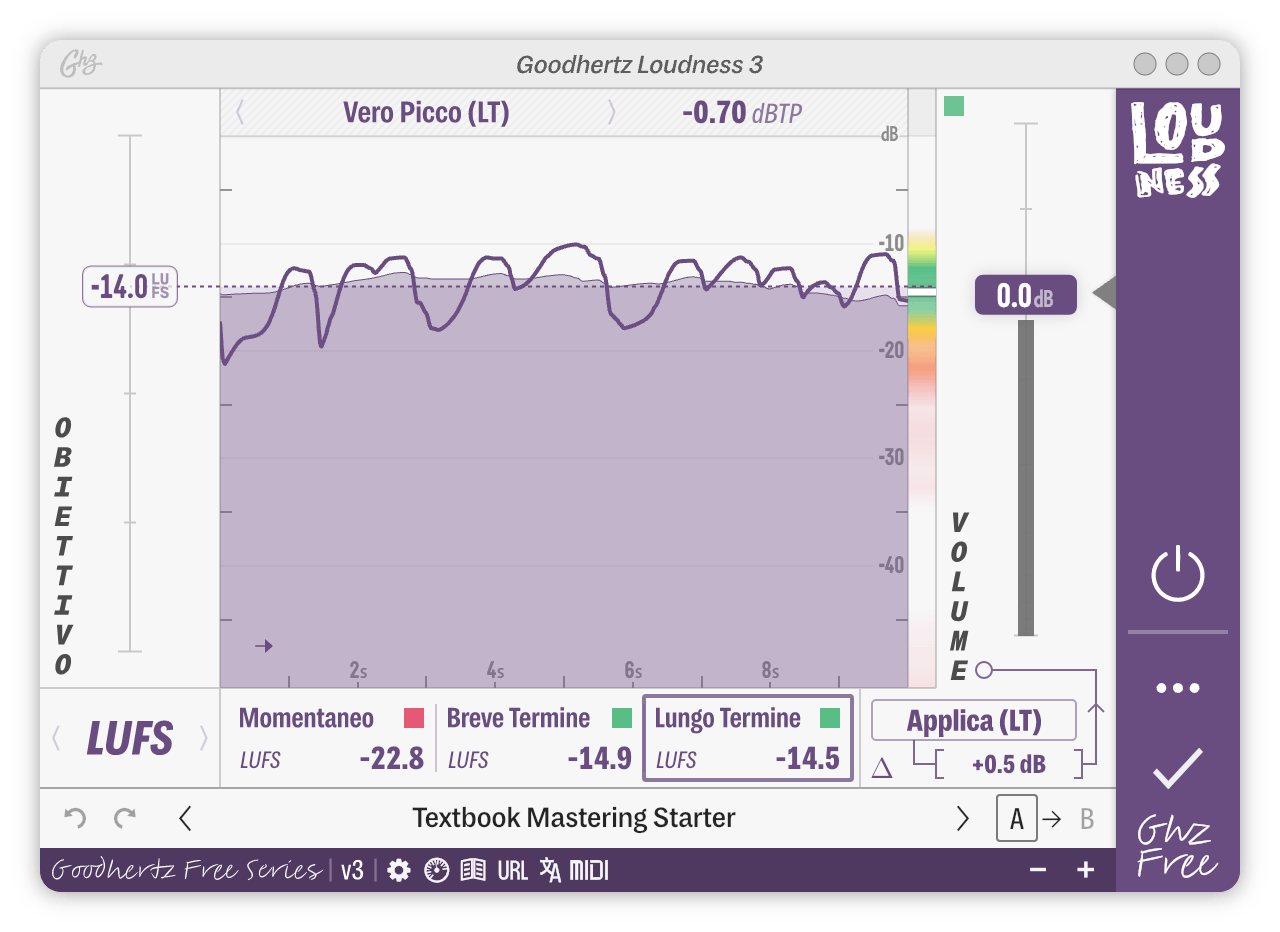Screen dimensions: 1280x932
Task: Switch LUFS unit using the left chevron
Action: [56, 739]
